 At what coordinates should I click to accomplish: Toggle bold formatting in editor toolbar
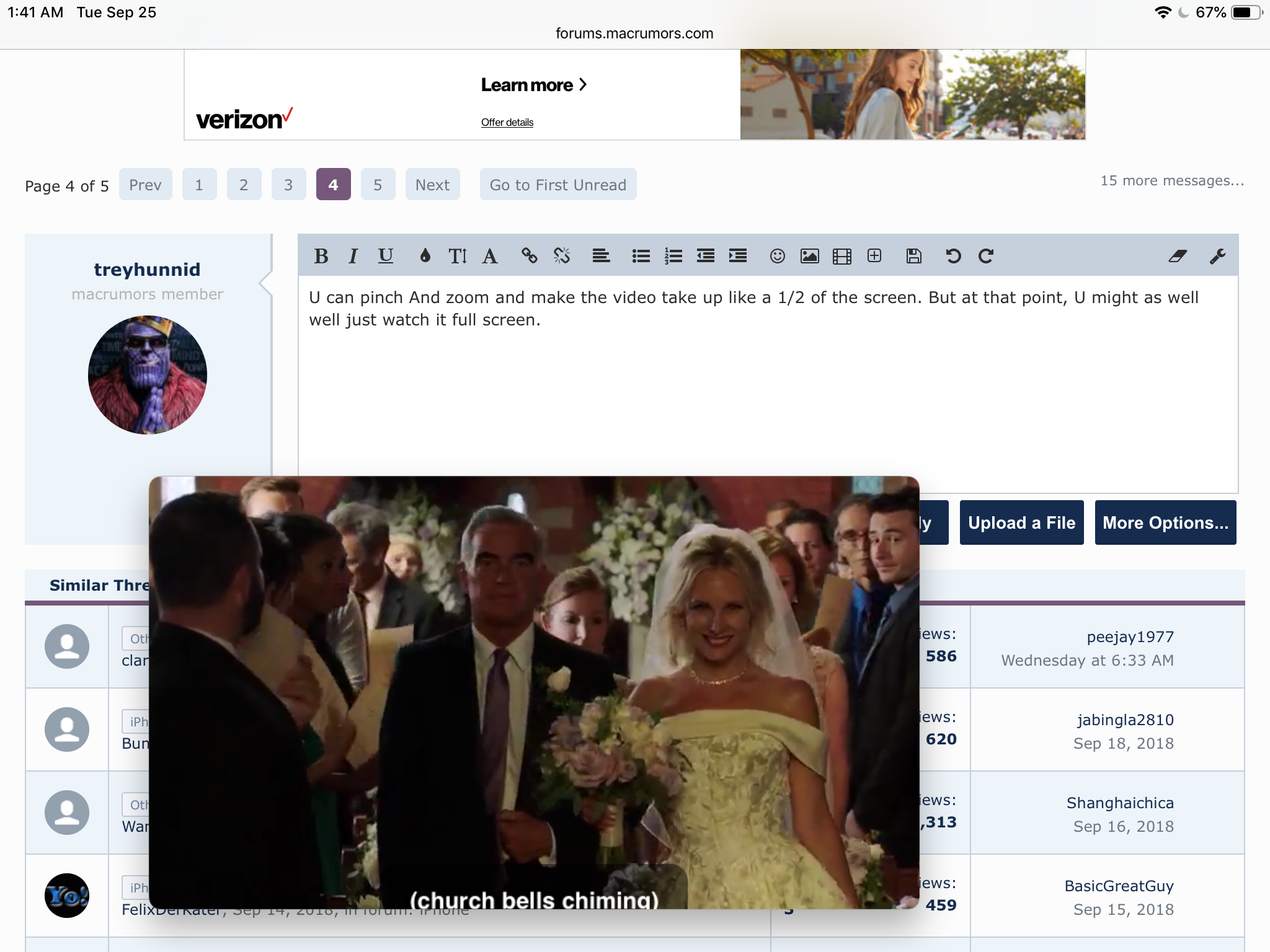[x=321, y=256]
